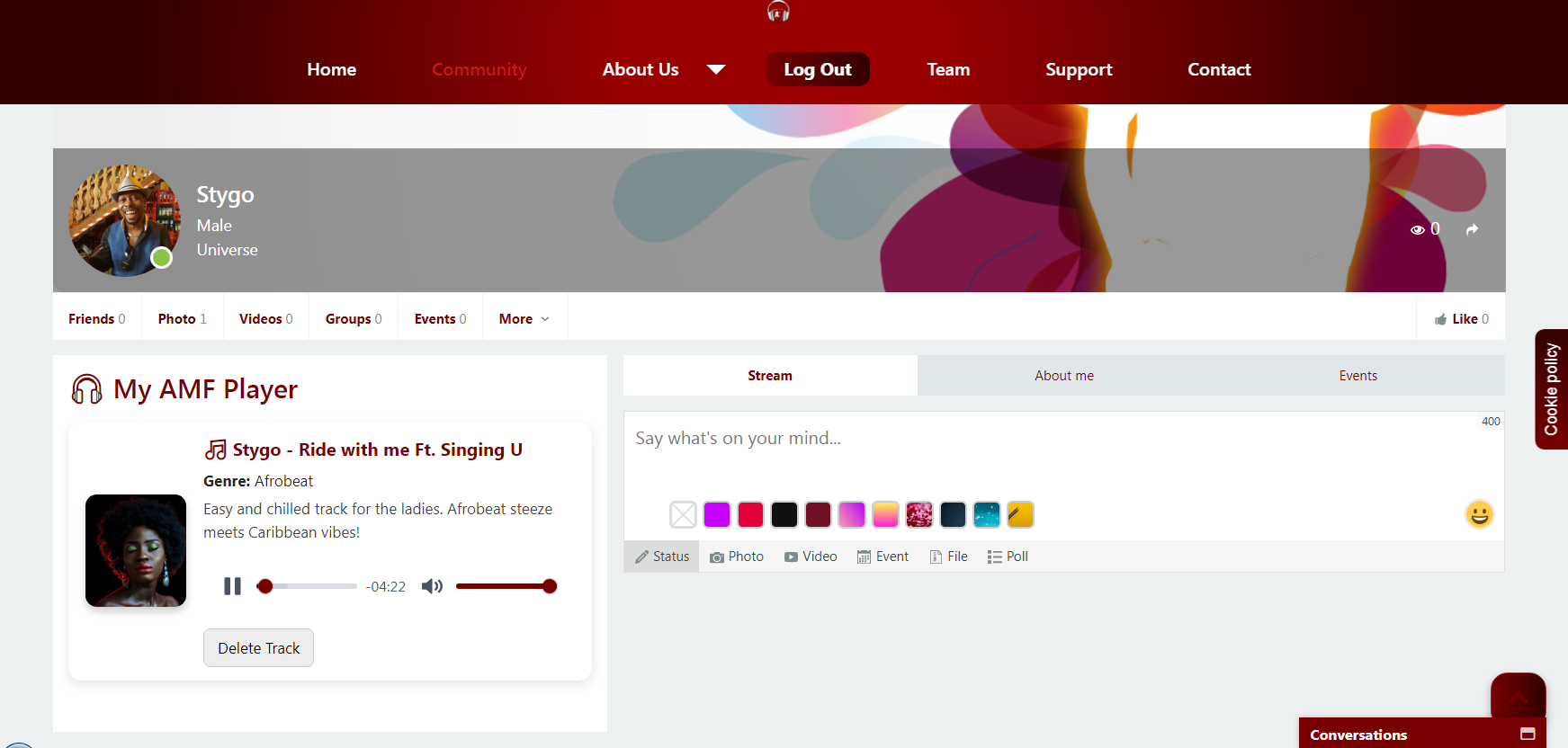Click the track album cover art
This screenshot has width=1568, height=748.
tap(136, 550)
